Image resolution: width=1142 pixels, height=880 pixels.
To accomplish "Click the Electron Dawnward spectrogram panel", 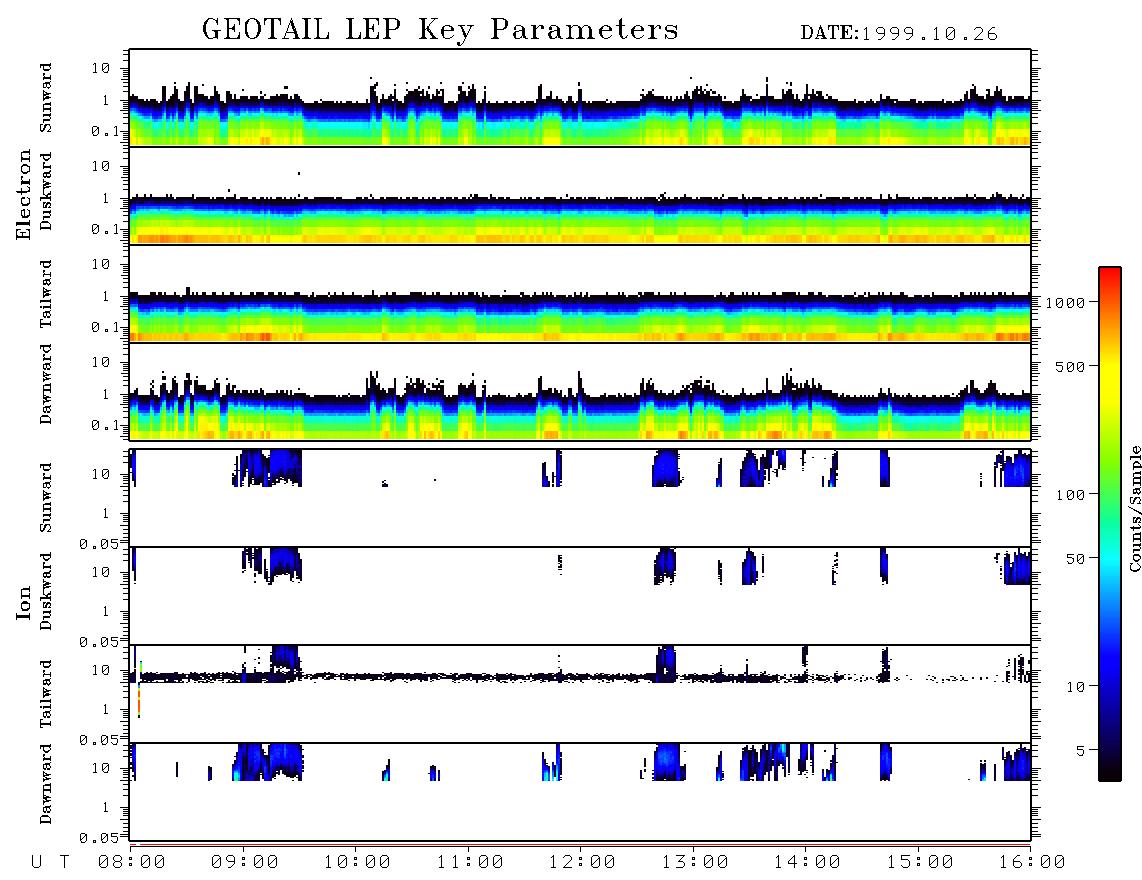I will 580,391.
